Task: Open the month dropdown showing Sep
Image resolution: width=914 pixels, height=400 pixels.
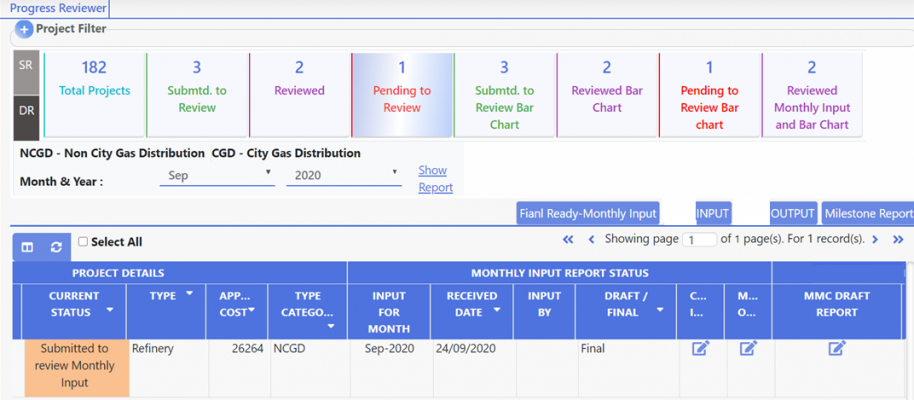Action: [217, 175]
